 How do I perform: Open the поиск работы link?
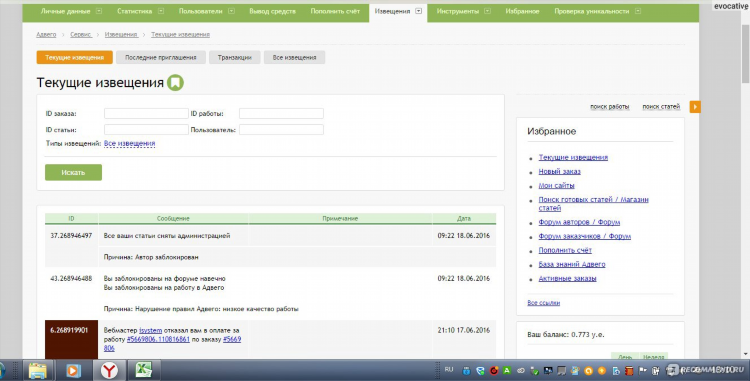point(609,107)
